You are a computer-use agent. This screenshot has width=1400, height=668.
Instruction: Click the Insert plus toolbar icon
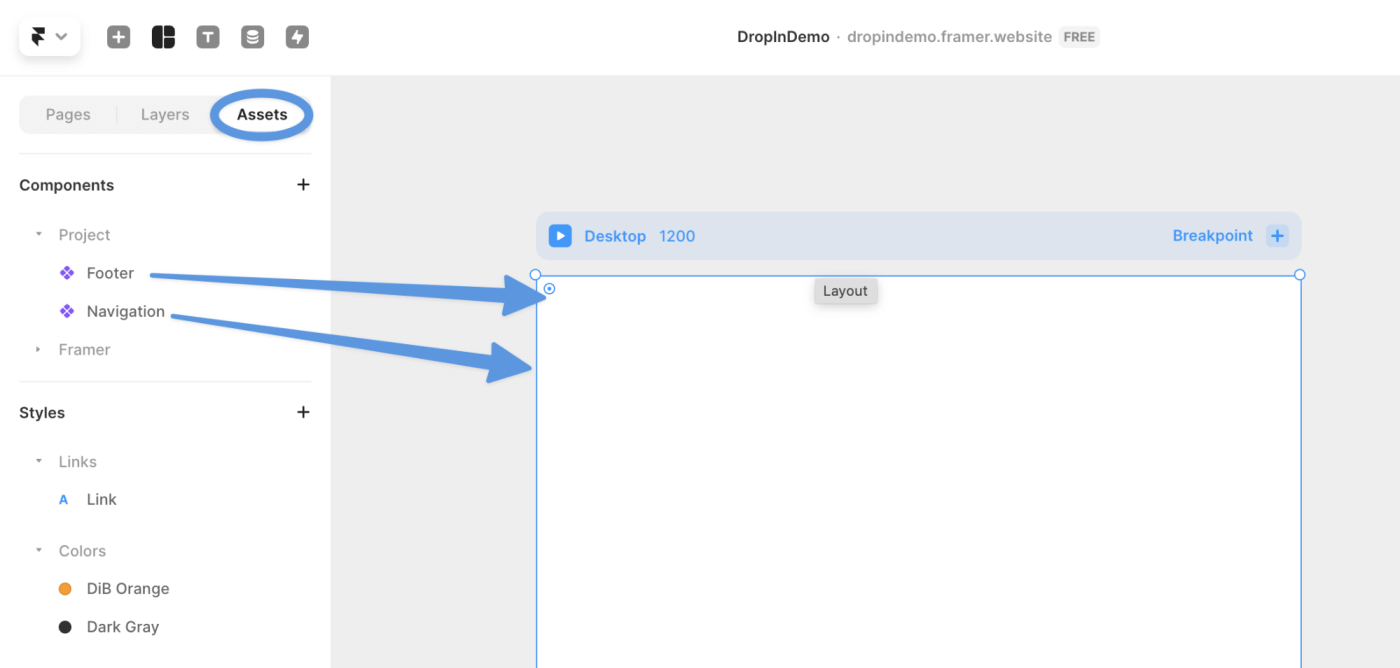click(119, 37)
